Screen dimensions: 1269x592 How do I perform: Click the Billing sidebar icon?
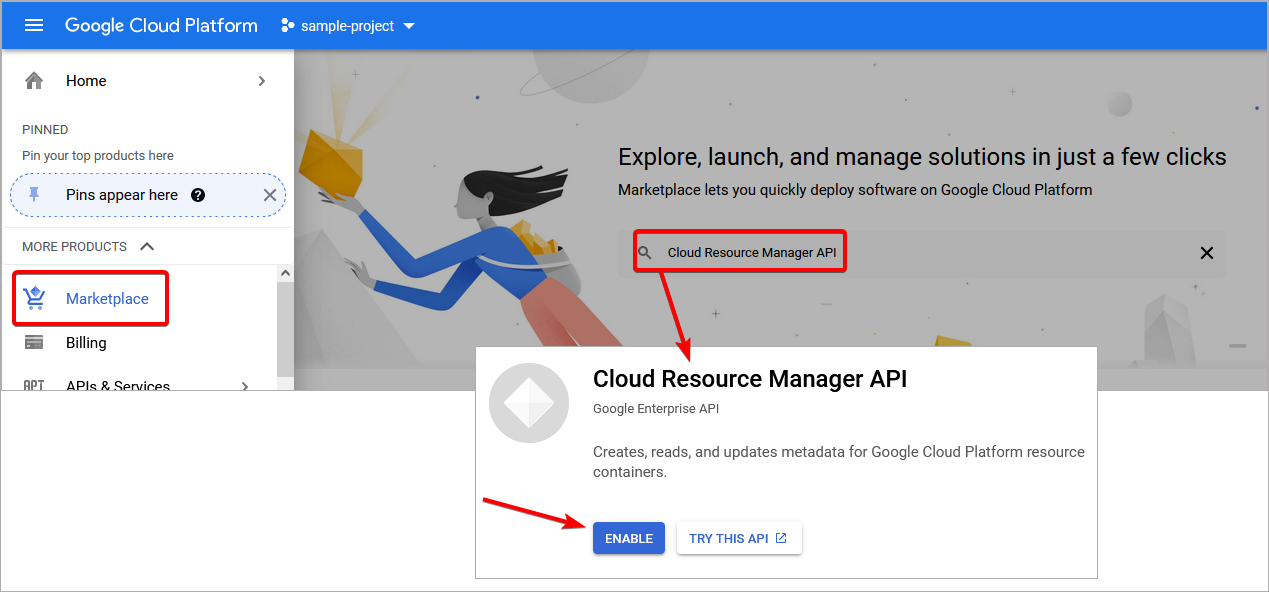click(34, 342)
